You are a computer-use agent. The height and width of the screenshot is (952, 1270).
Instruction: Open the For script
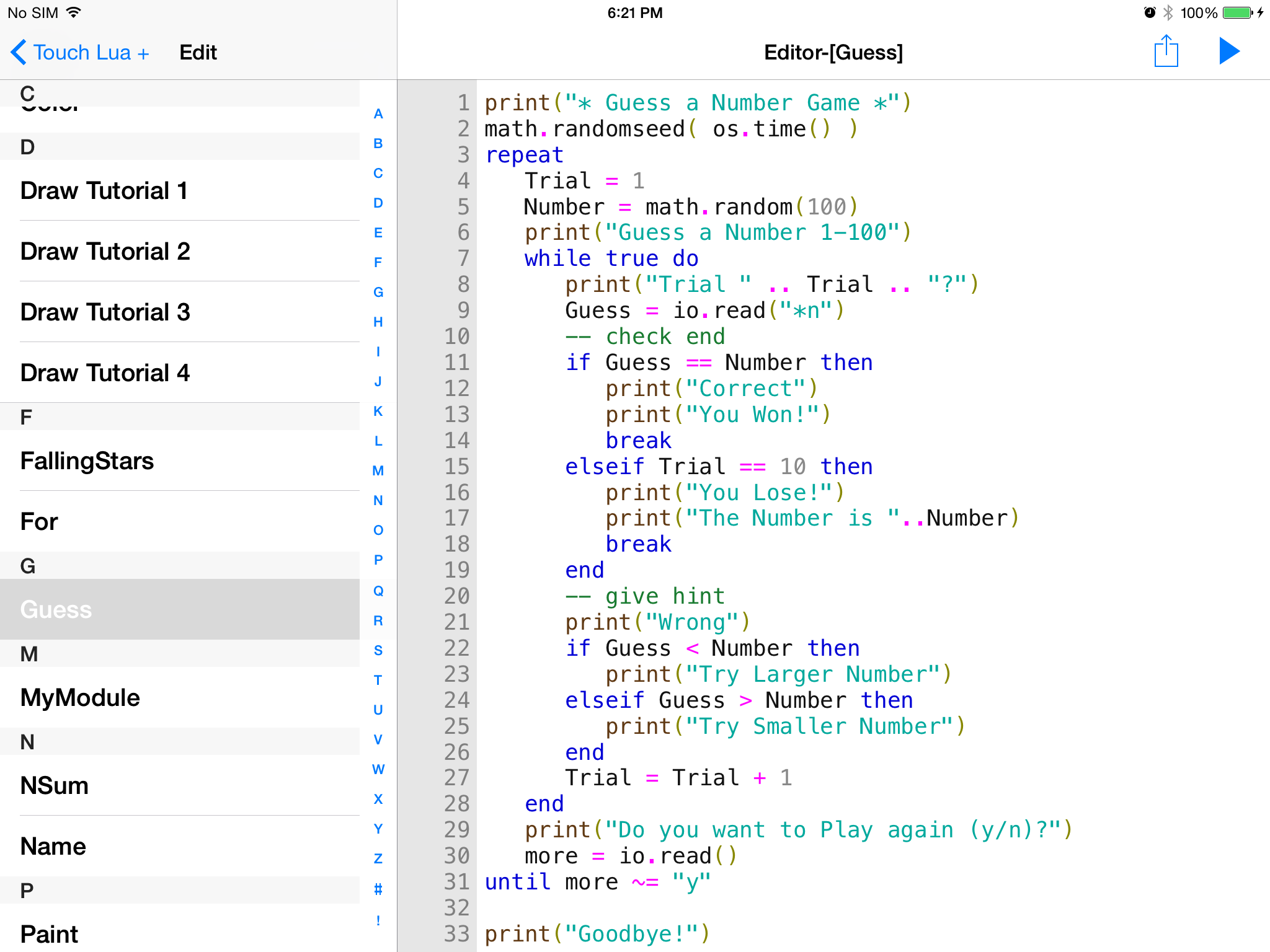pos(39,522)
